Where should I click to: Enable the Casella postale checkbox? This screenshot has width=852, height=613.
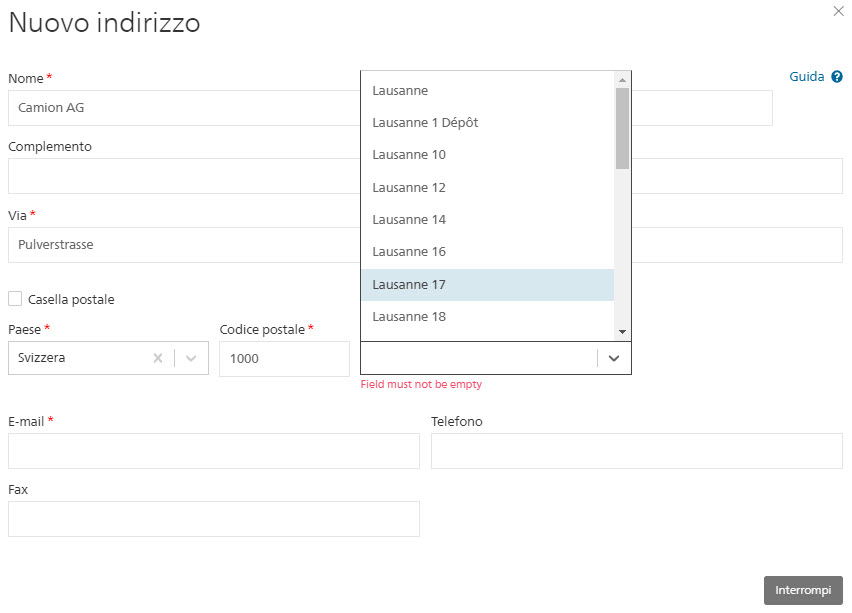pyautogui.click(x=15, y=299)
